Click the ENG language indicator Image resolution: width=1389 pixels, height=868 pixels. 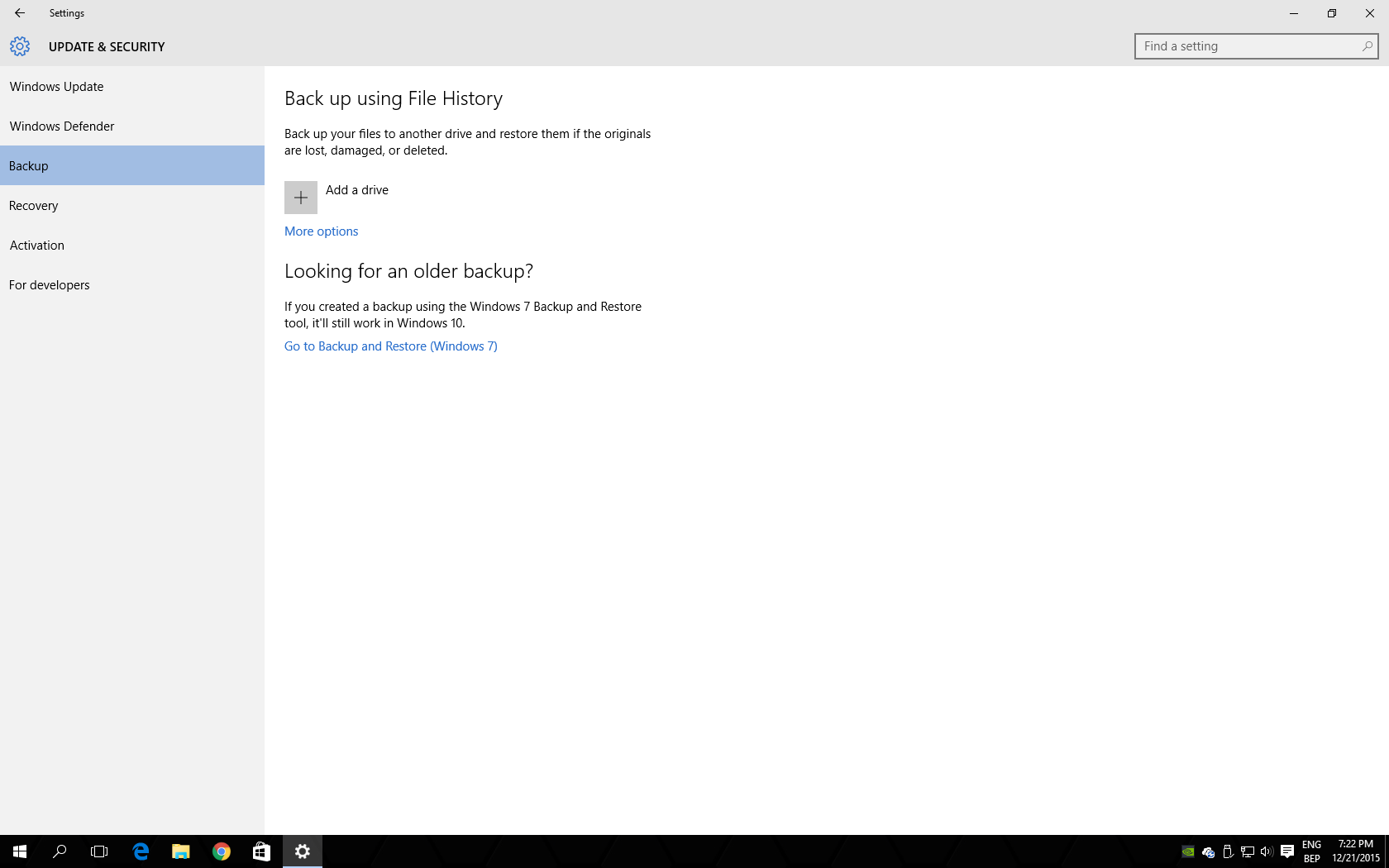click(x=1312, y=845)
